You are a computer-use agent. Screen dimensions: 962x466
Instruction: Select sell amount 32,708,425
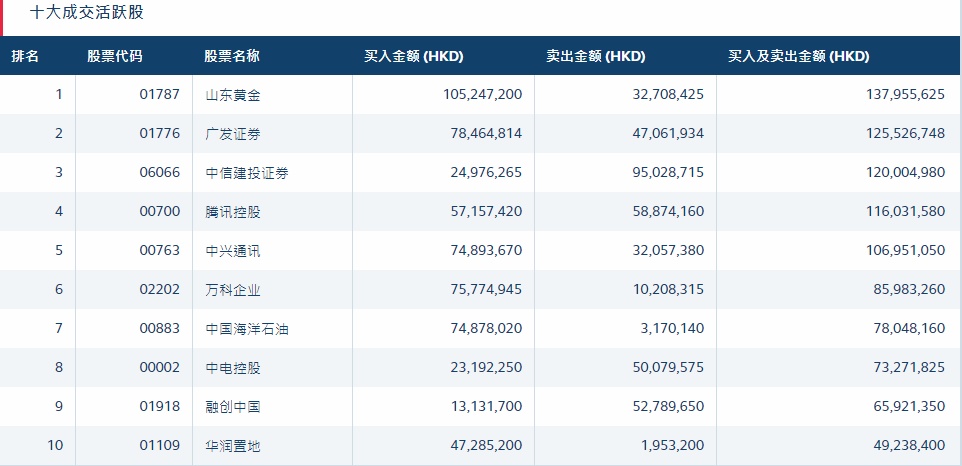(668, 94)
